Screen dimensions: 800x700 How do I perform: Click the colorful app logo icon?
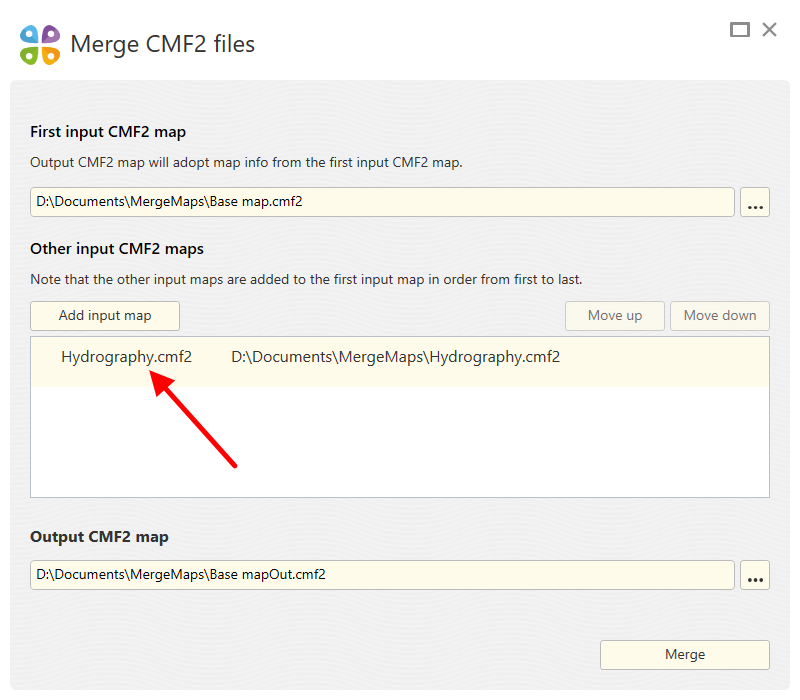40,45
